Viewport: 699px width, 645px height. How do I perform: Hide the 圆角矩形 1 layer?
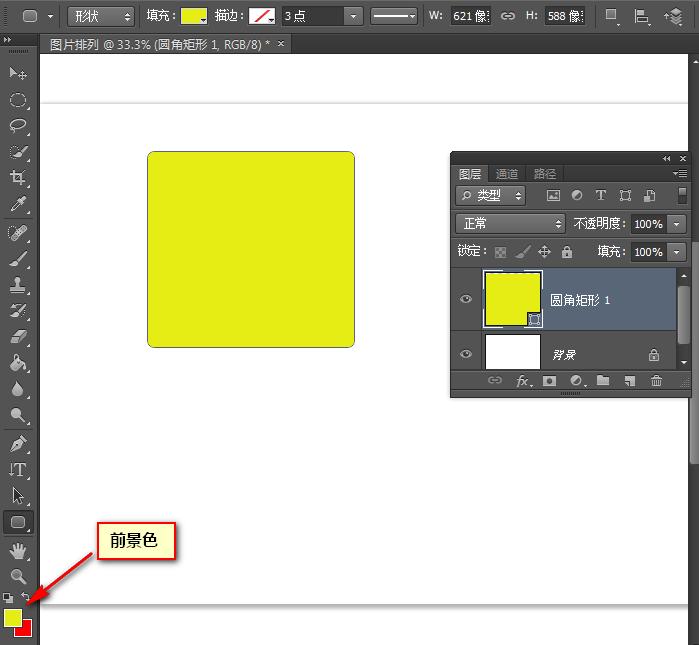466,300
